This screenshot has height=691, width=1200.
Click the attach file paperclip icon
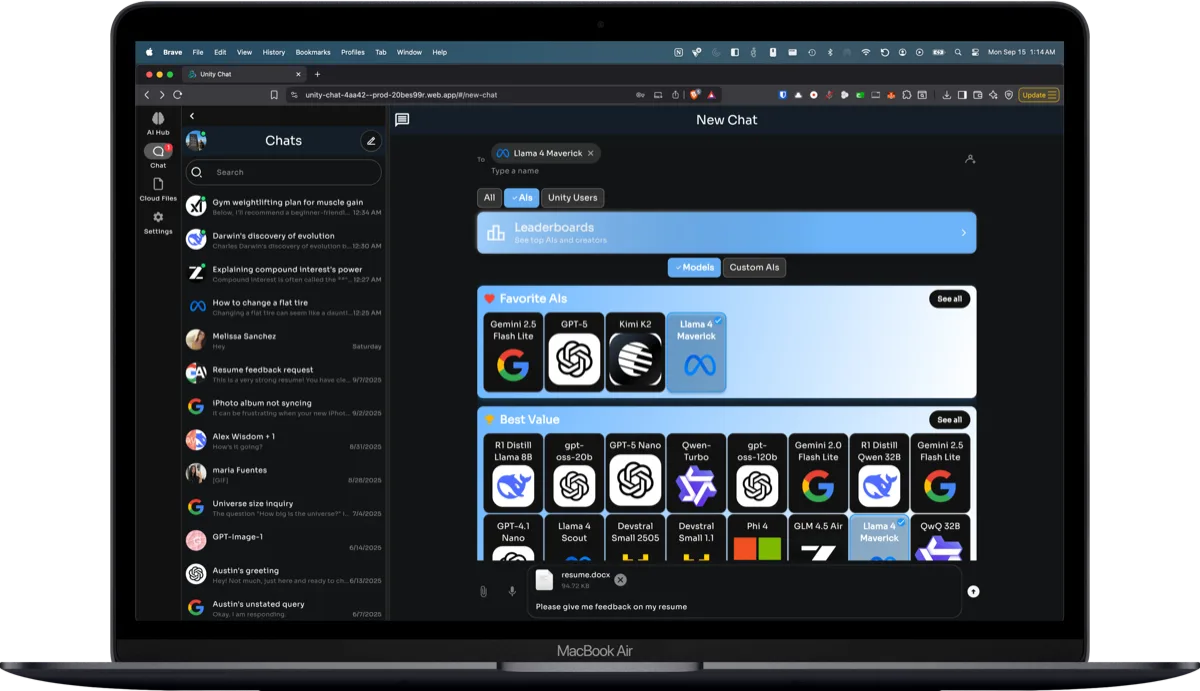coord(483,591)
